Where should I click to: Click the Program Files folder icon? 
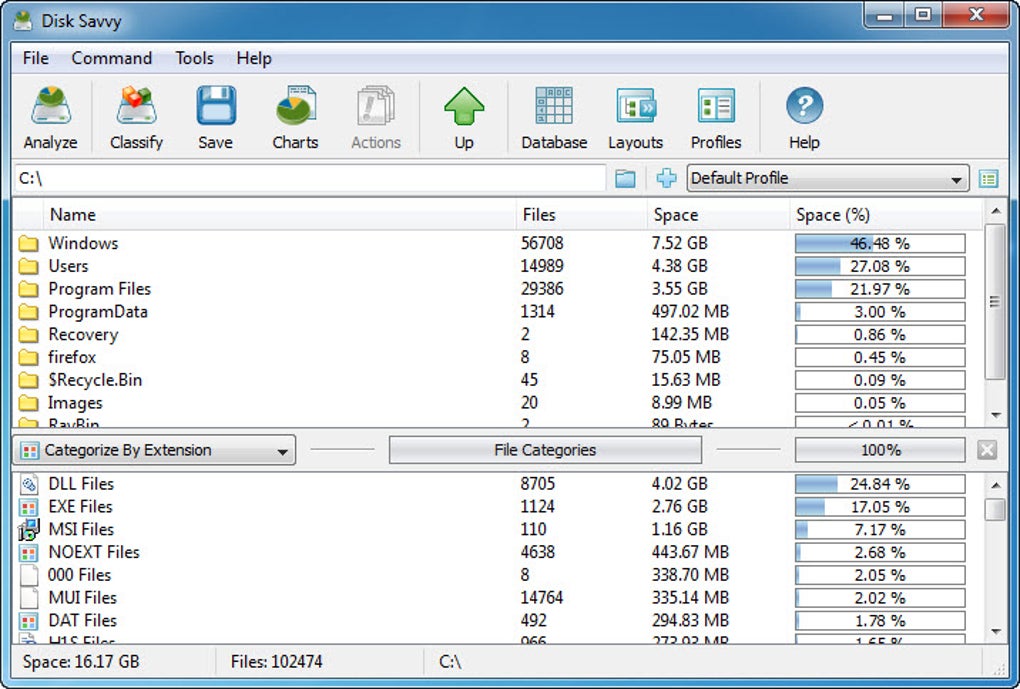[x=28, y=290]
